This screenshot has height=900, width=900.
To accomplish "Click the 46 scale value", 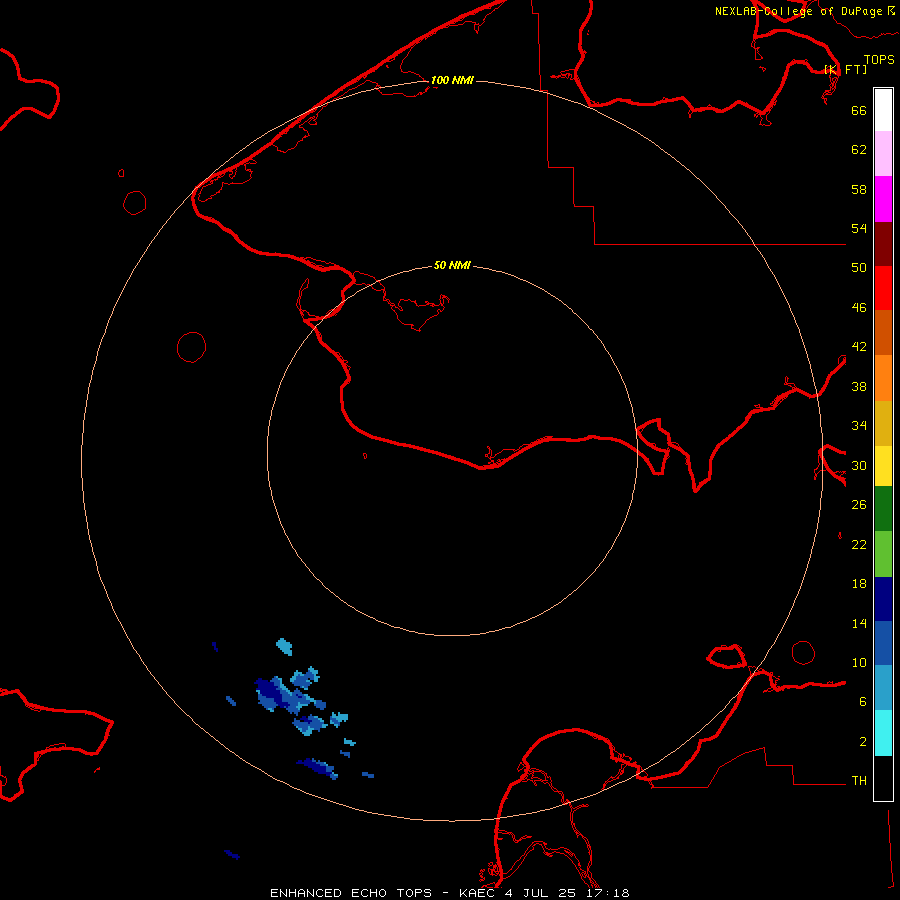I will (859, 308).
